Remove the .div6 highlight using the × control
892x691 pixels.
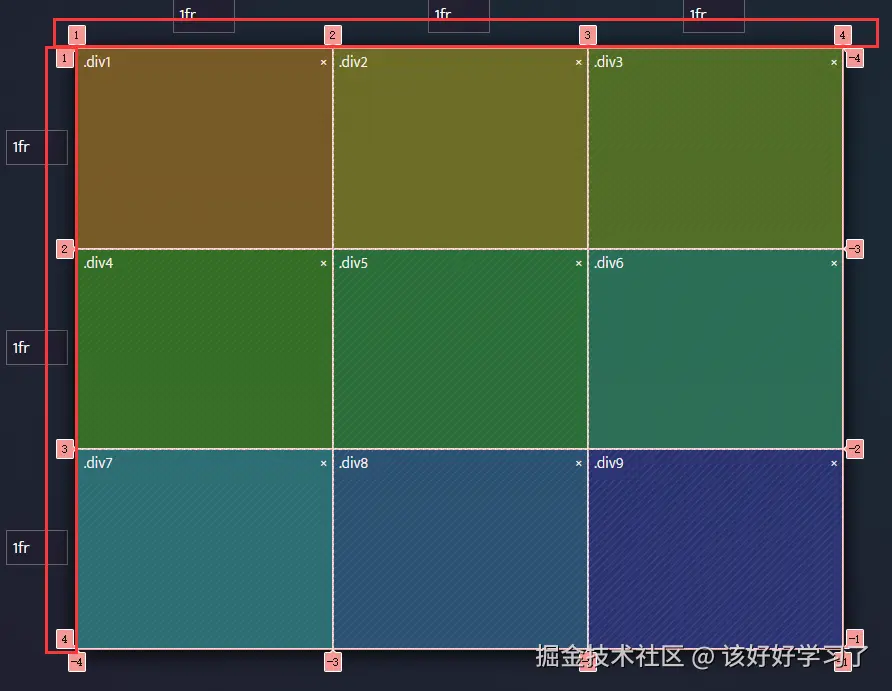click(x=833, y=263)
